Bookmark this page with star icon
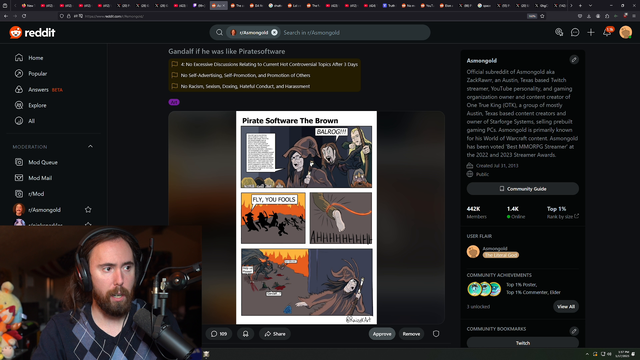This screenshot has height=360, width=640. [542, 16]
